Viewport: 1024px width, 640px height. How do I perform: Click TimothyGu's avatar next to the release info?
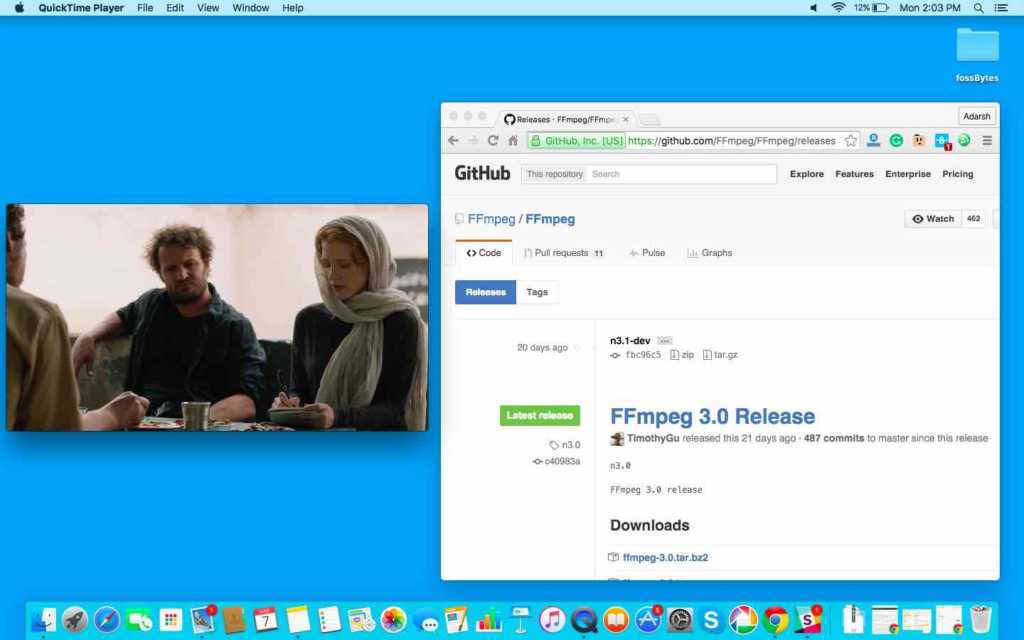click(x=617, y=438)
